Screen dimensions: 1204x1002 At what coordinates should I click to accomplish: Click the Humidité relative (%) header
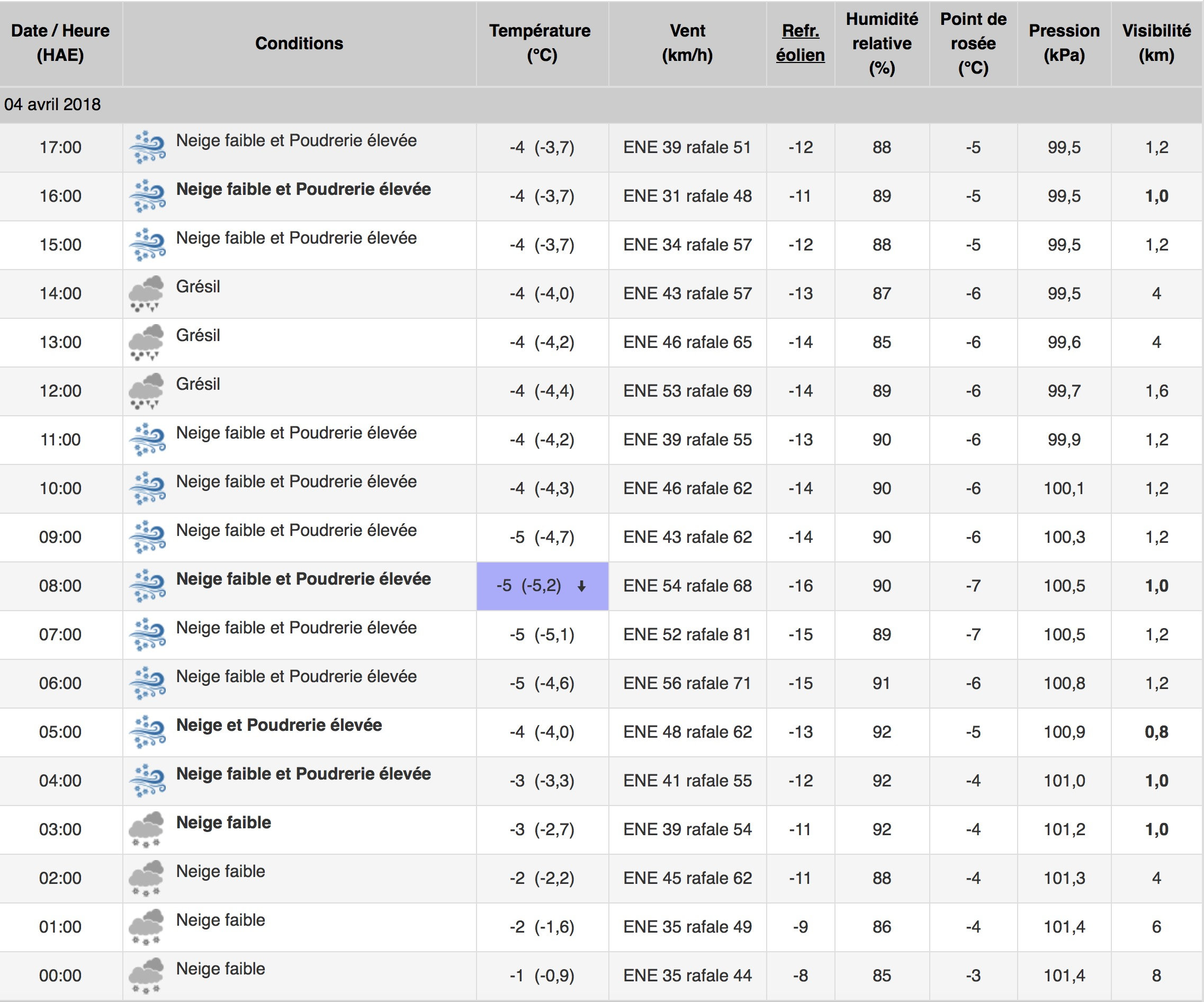click(x=882, y=43)
